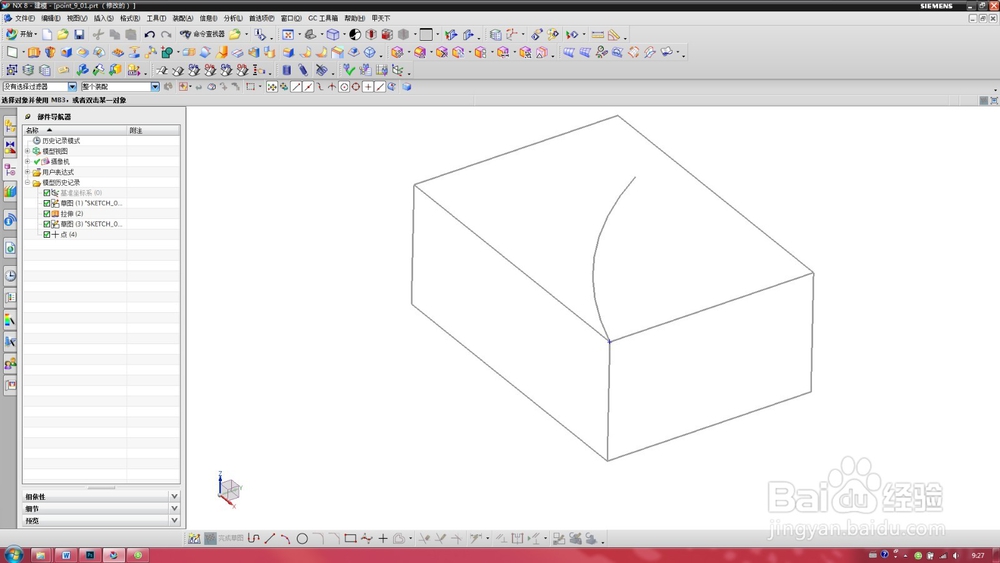Expand the 模型视图 tree node
This screenshot has width=1000, height=563.
click(27, 151)
